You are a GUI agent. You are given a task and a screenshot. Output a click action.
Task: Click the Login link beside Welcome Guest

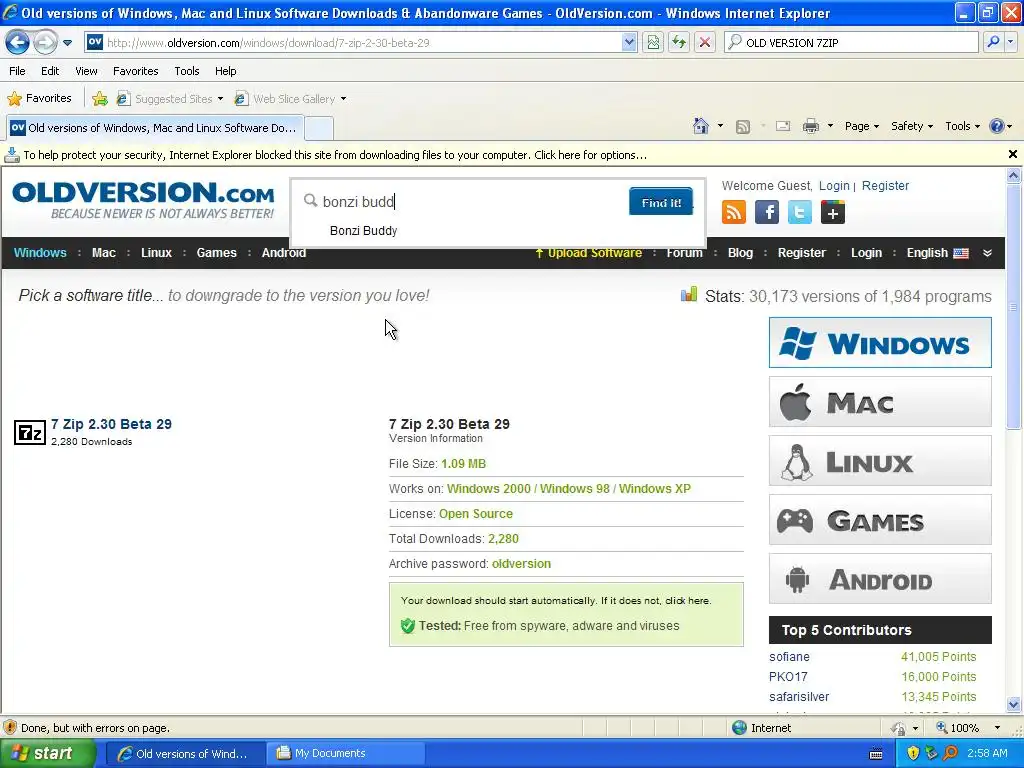pyautogui.click(x=834, y=186)
